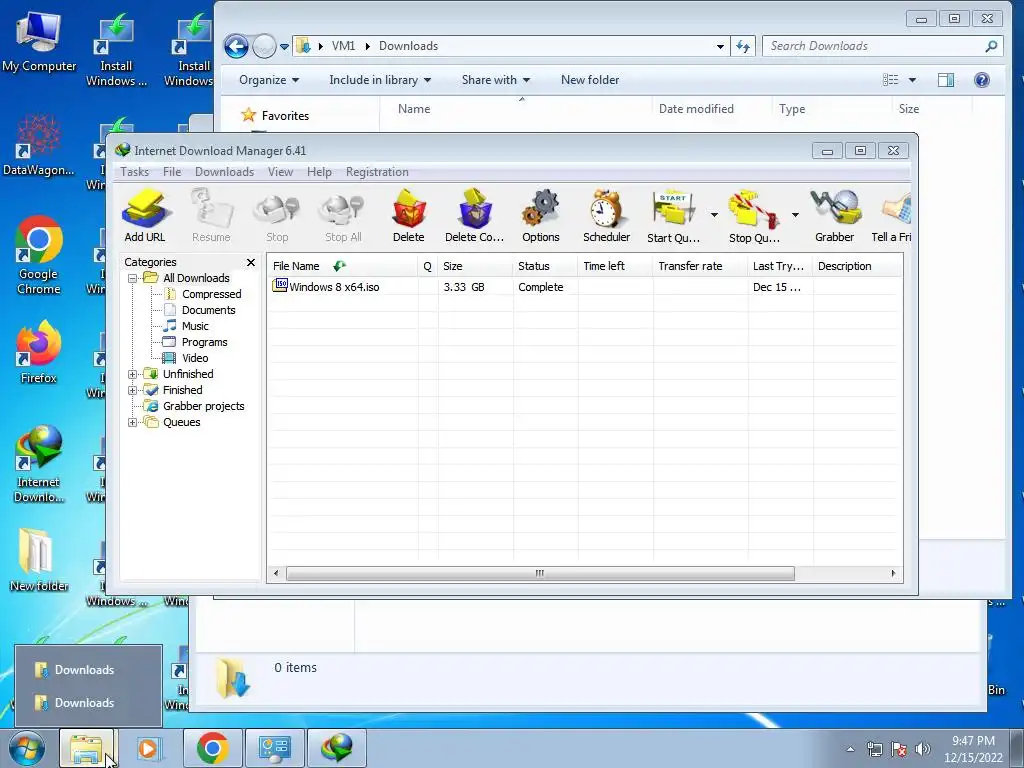Open Explorer address bar history dropdown
This screenshot has width=1024, height=768.
[x=720, y=46]
